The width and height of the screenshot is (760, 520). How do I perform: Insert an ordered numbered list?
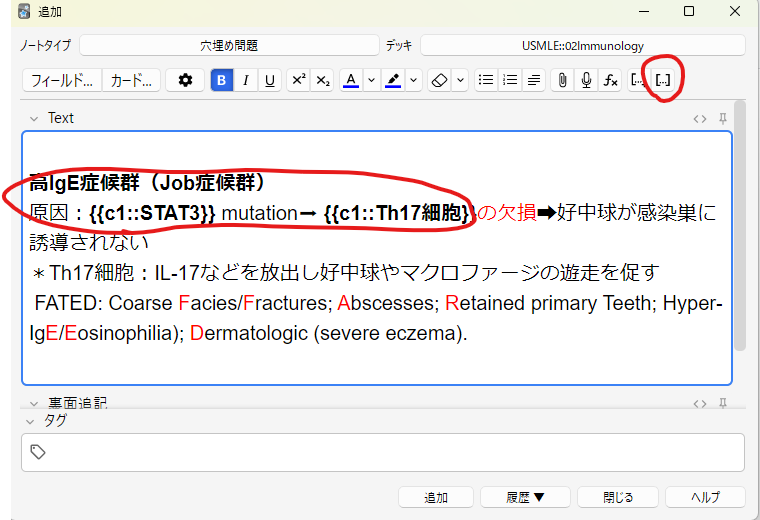[x=510, y=80]
